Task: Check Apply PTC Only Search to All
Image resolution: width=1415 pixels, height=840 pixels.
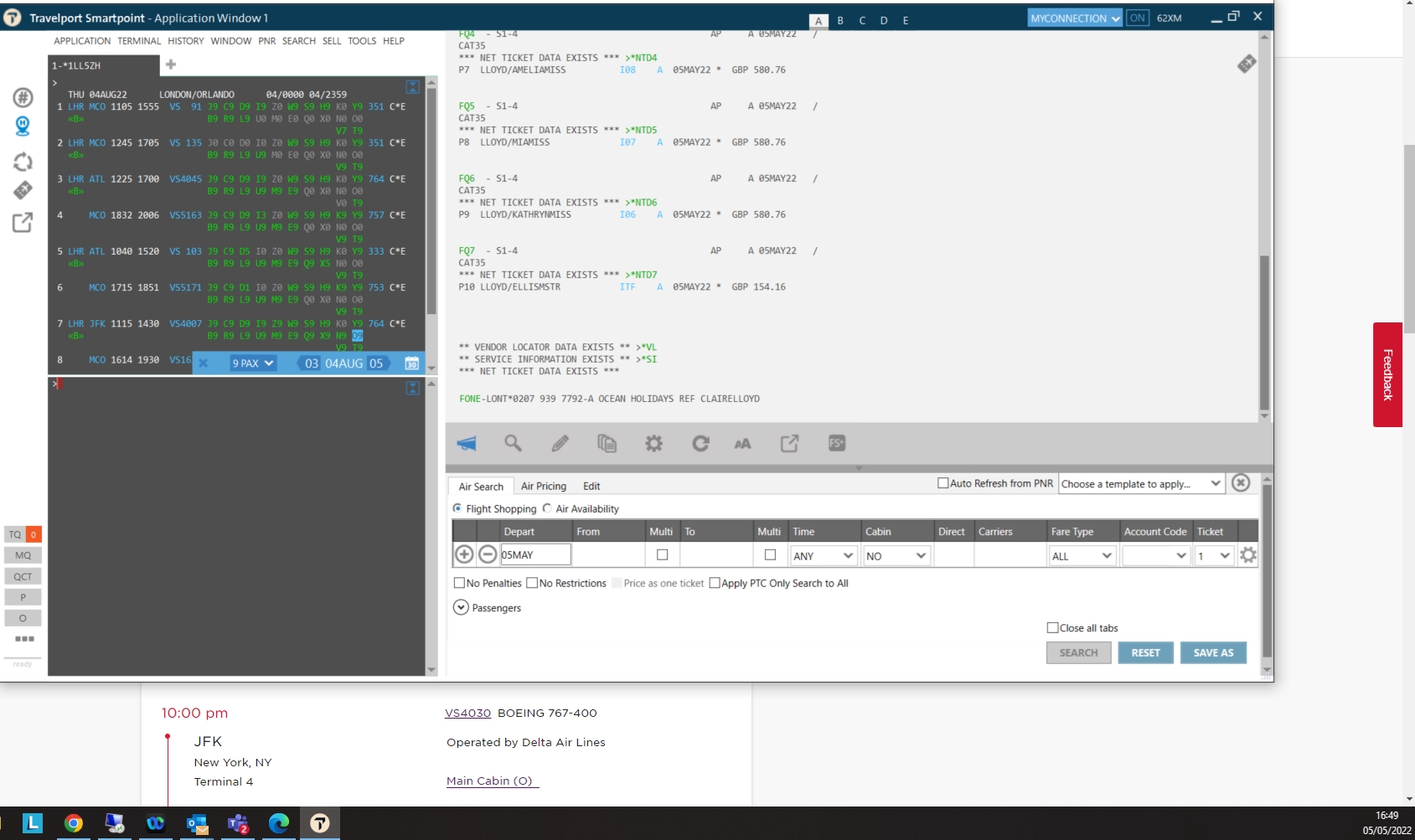Action: (715, 583)
